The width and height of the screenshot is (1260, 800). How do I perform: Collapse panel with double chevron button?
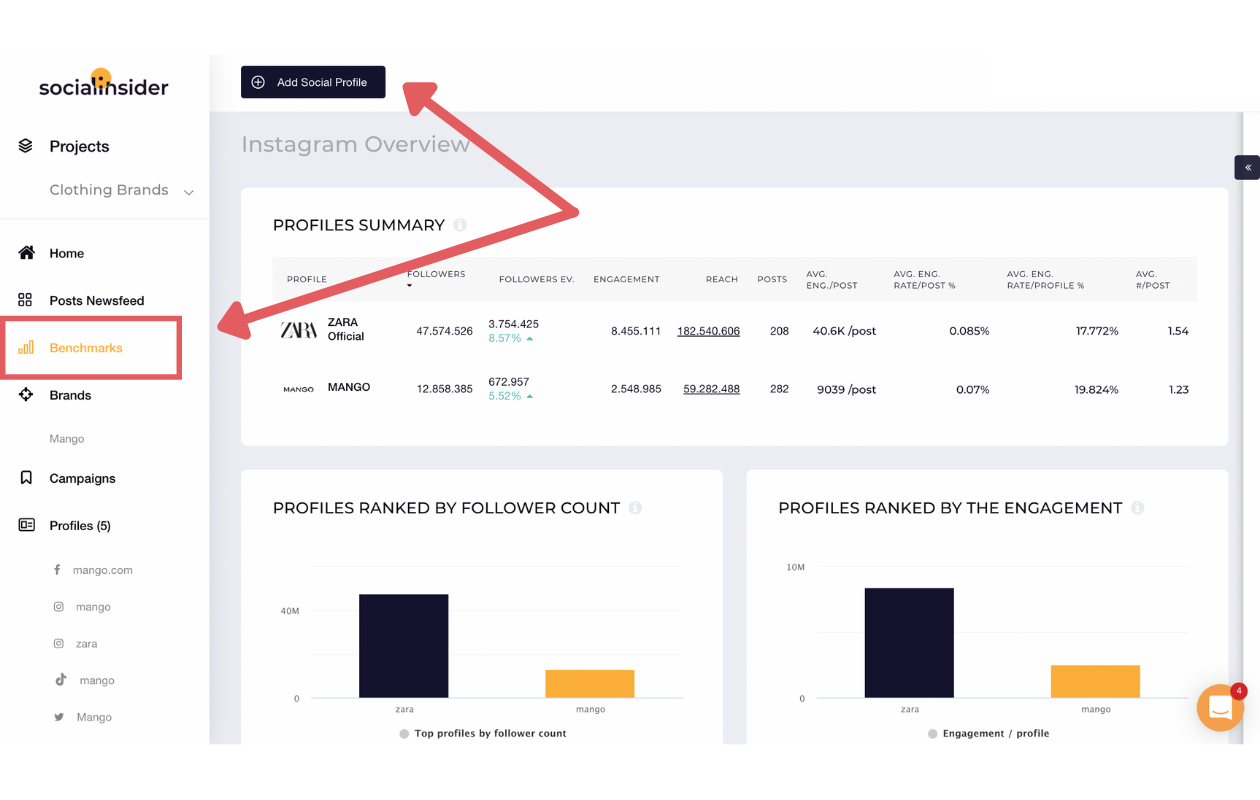[1247, 167]
